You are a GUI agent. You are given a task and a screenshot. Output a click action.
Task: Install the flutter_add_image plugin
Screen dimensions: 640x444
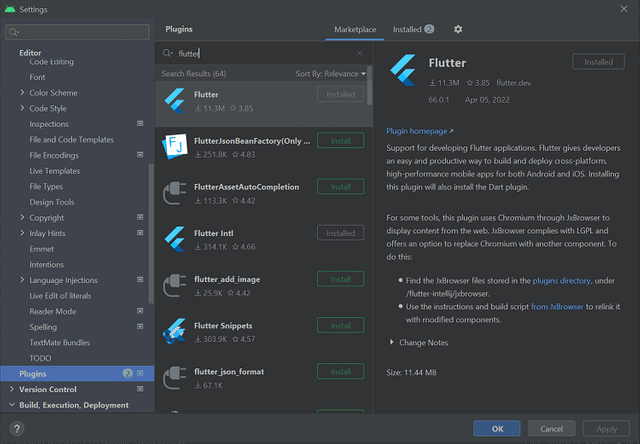click(340, 280)
